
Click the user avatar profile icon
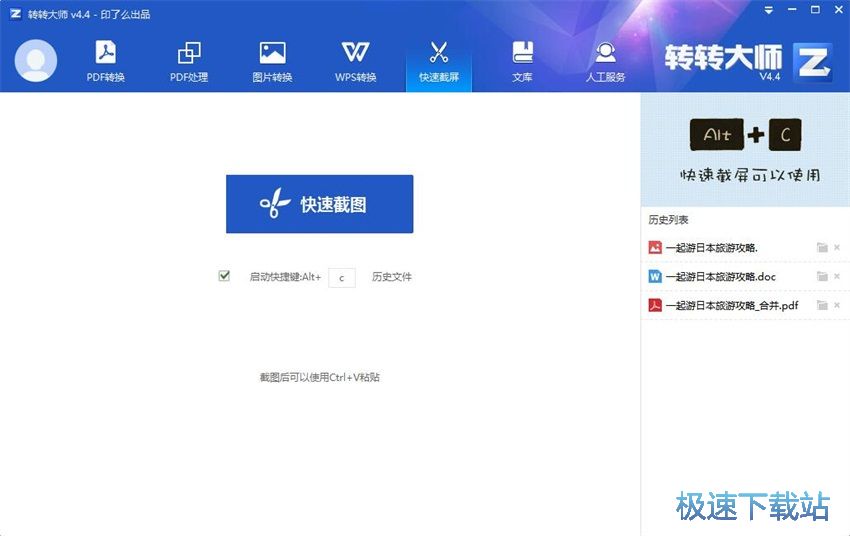[36, 60]
